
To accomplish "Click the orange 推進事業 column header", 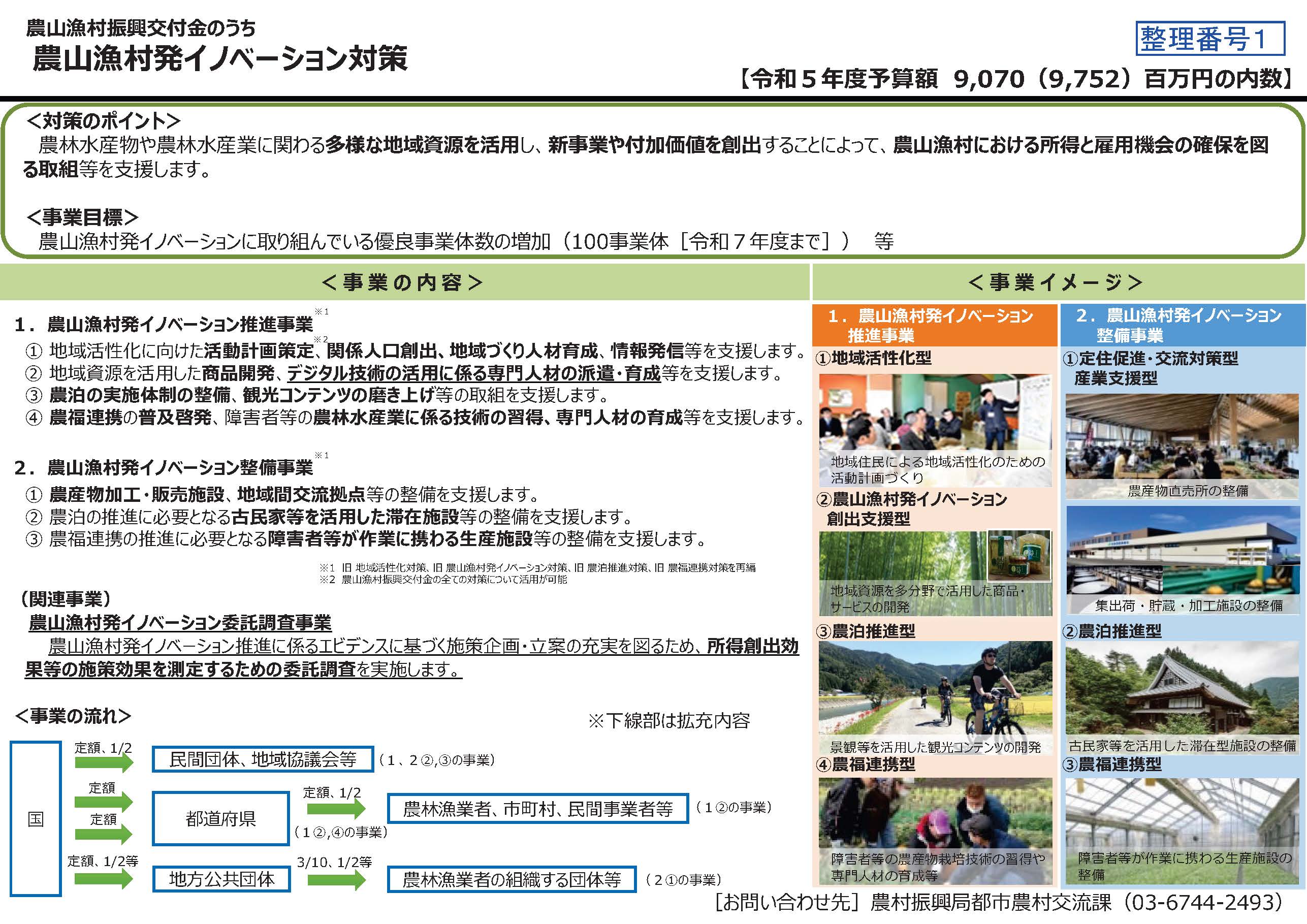I will click(934, 325).
